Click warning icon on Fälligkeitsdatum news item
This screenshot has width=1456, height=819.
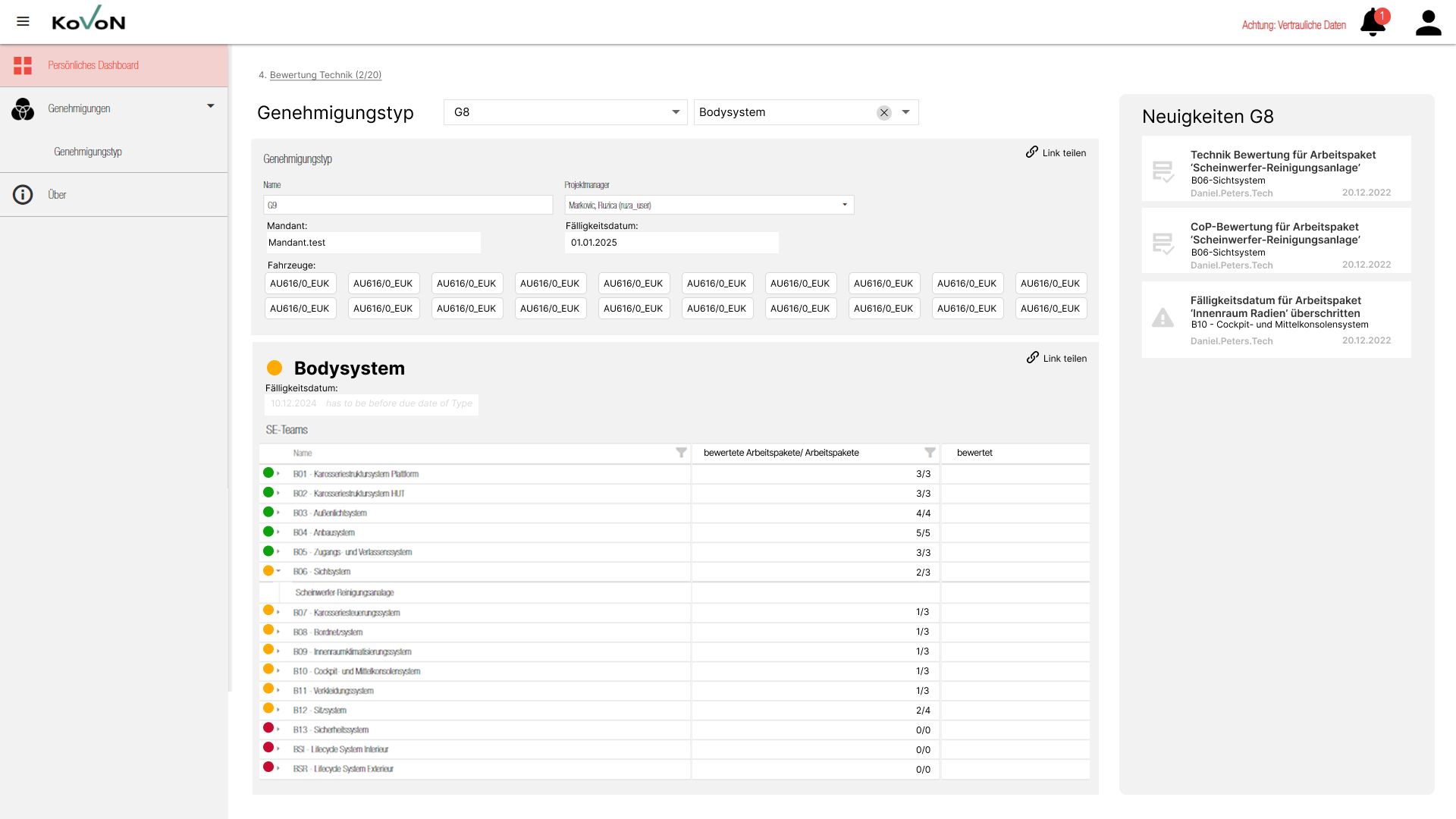[x=1163, y=318]
